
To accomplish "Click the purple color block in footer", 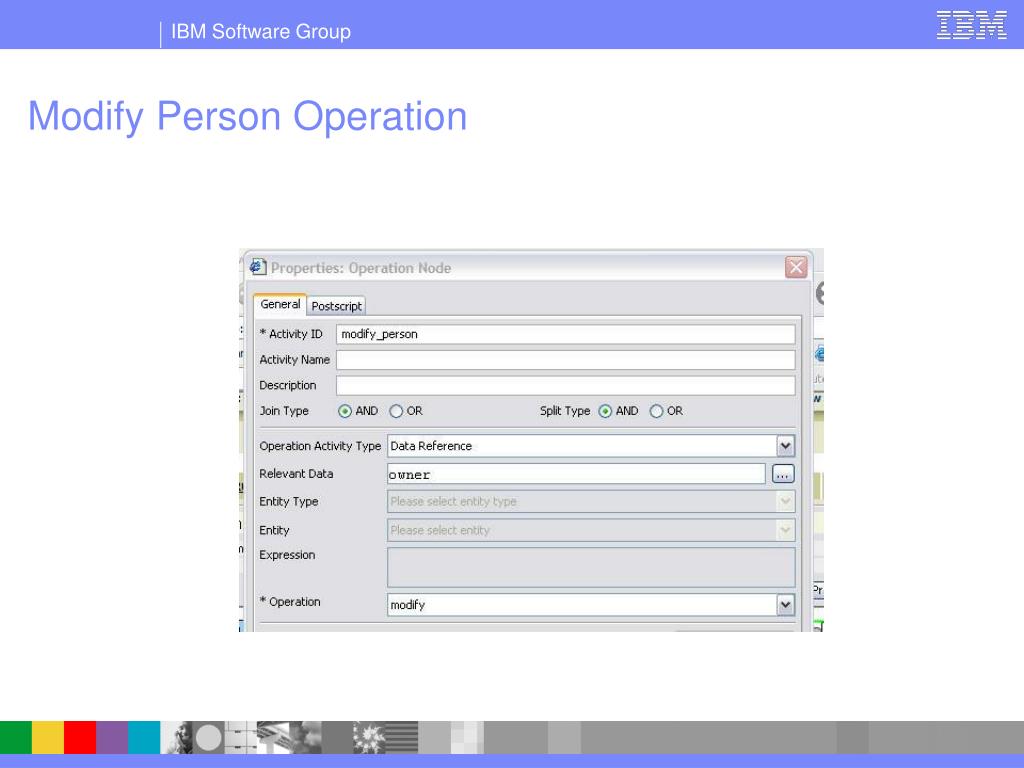I will (112, 737).
